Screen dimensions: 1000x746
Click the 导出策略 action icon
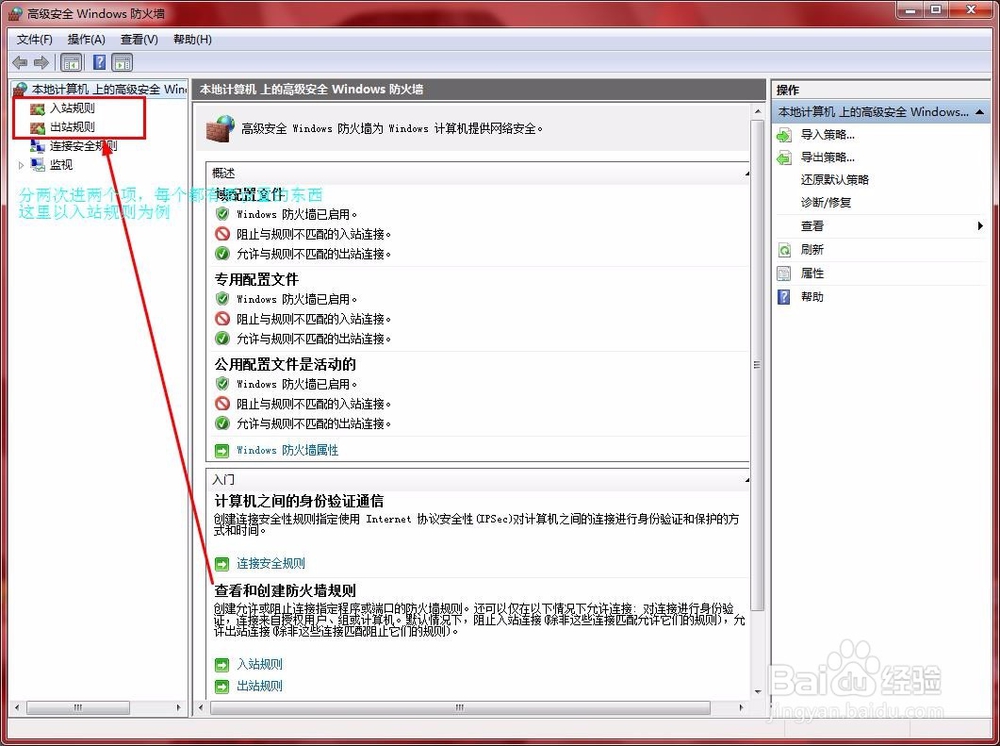pyautogui.click(x=784, y=157)
